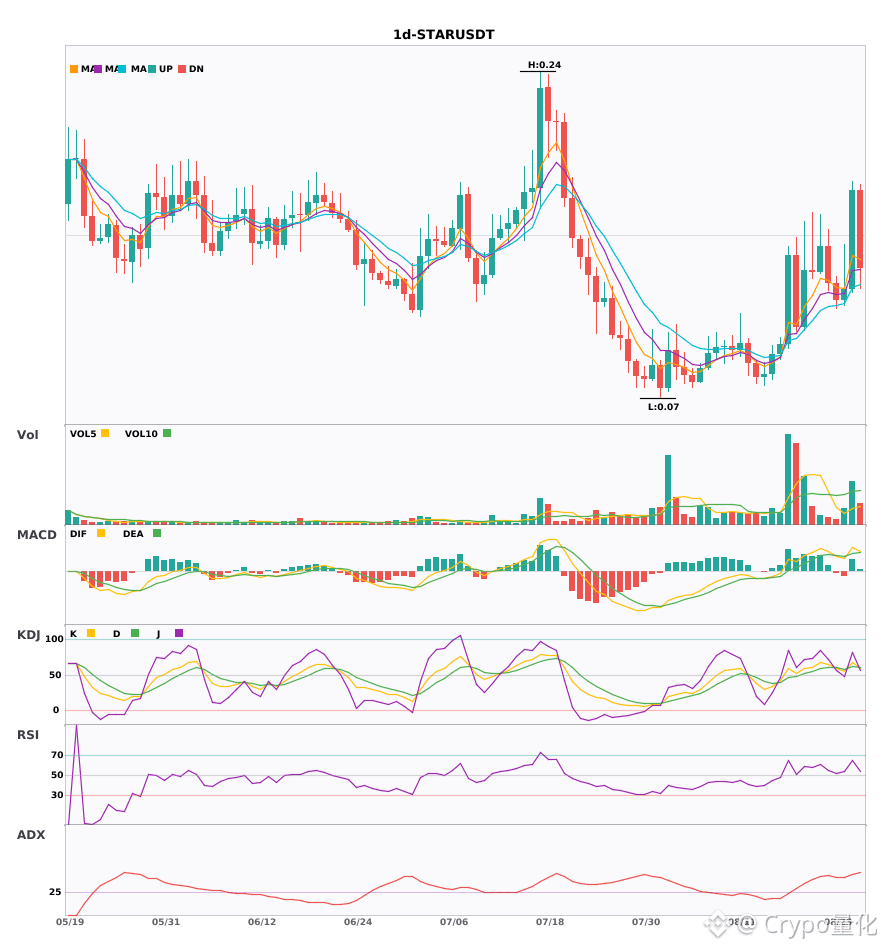
Task: Select the green D line swatch
Action: tap(135, 633)
